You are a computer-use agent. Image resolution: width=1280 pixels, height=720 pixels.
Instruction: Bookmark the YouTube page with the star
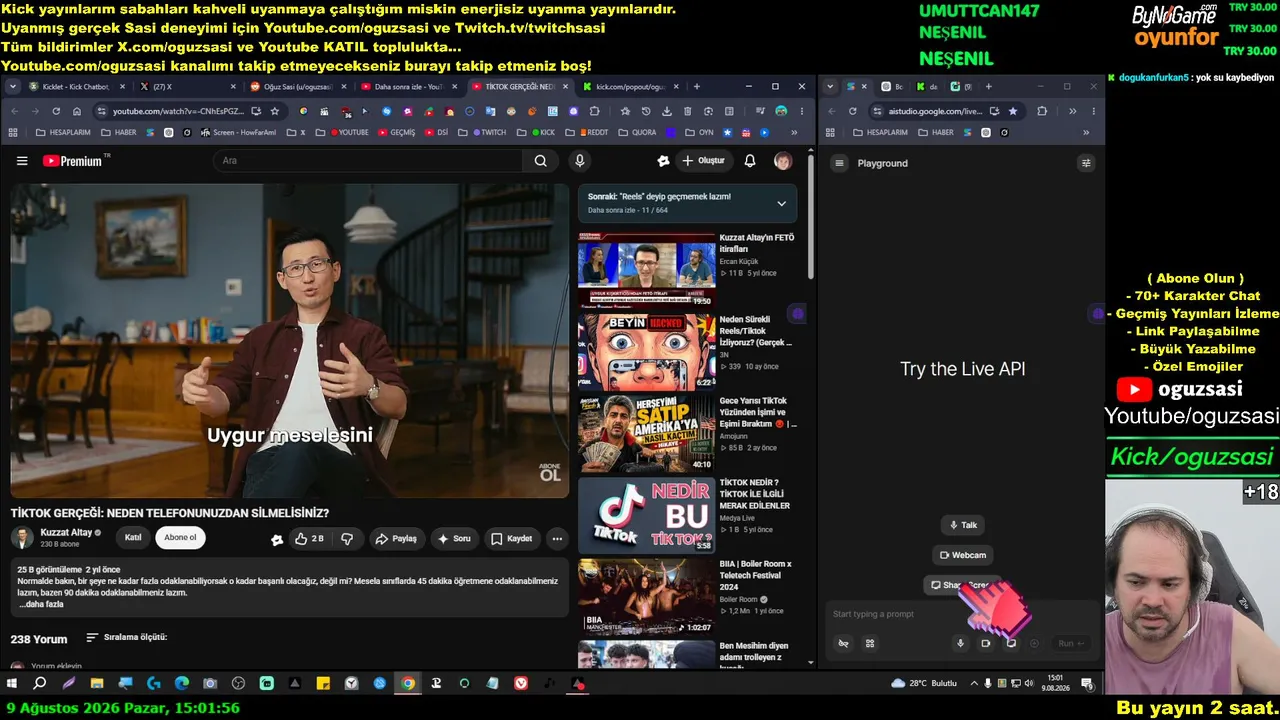(275, 111)
